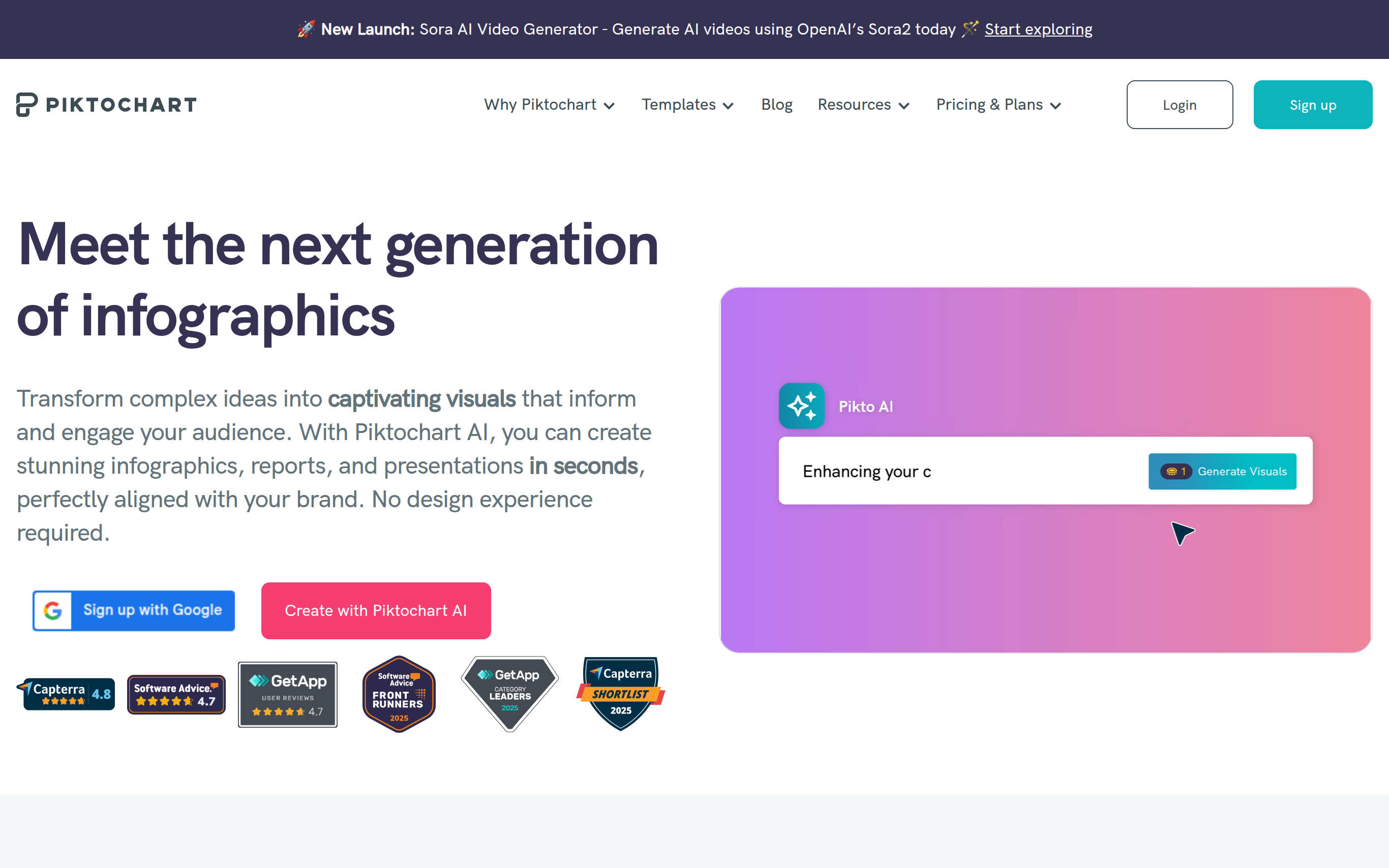Screen dimensions: 1389x868
Task: Click the GetApp User Reviews badge
Action: [x=288, y=694]
